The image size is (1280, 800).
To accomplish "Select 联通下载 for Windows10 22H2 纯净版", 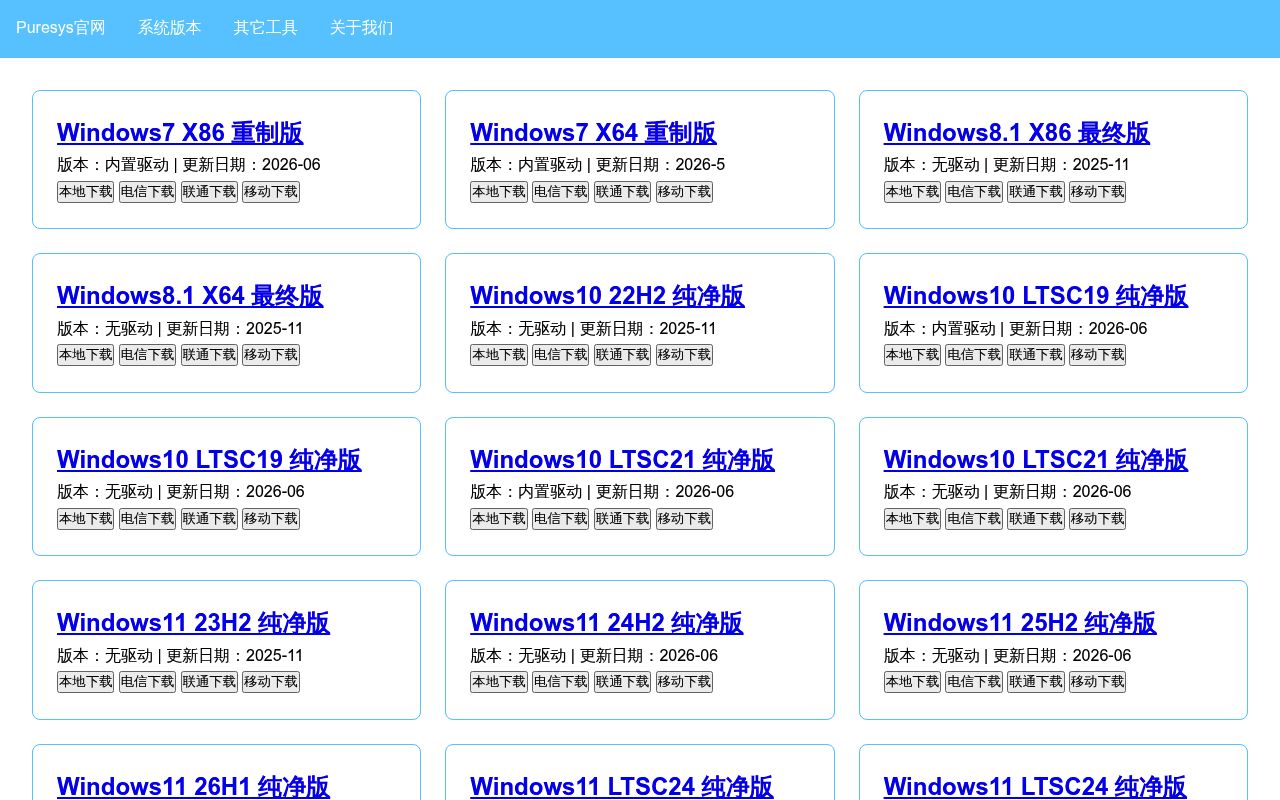I will coord(623,355).
